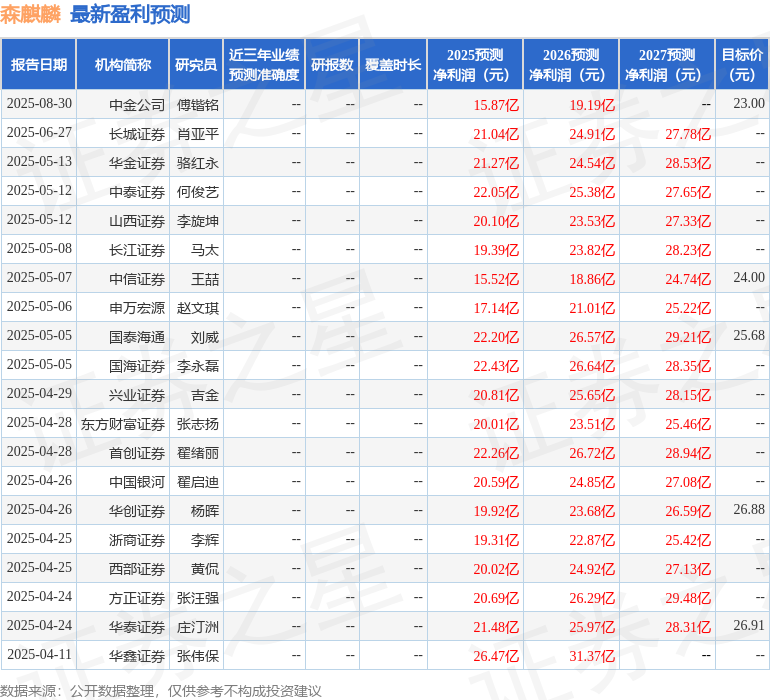Select researcher 翟启迪
Viewport: 770px width, 700px height.
[x=197, y=481]
